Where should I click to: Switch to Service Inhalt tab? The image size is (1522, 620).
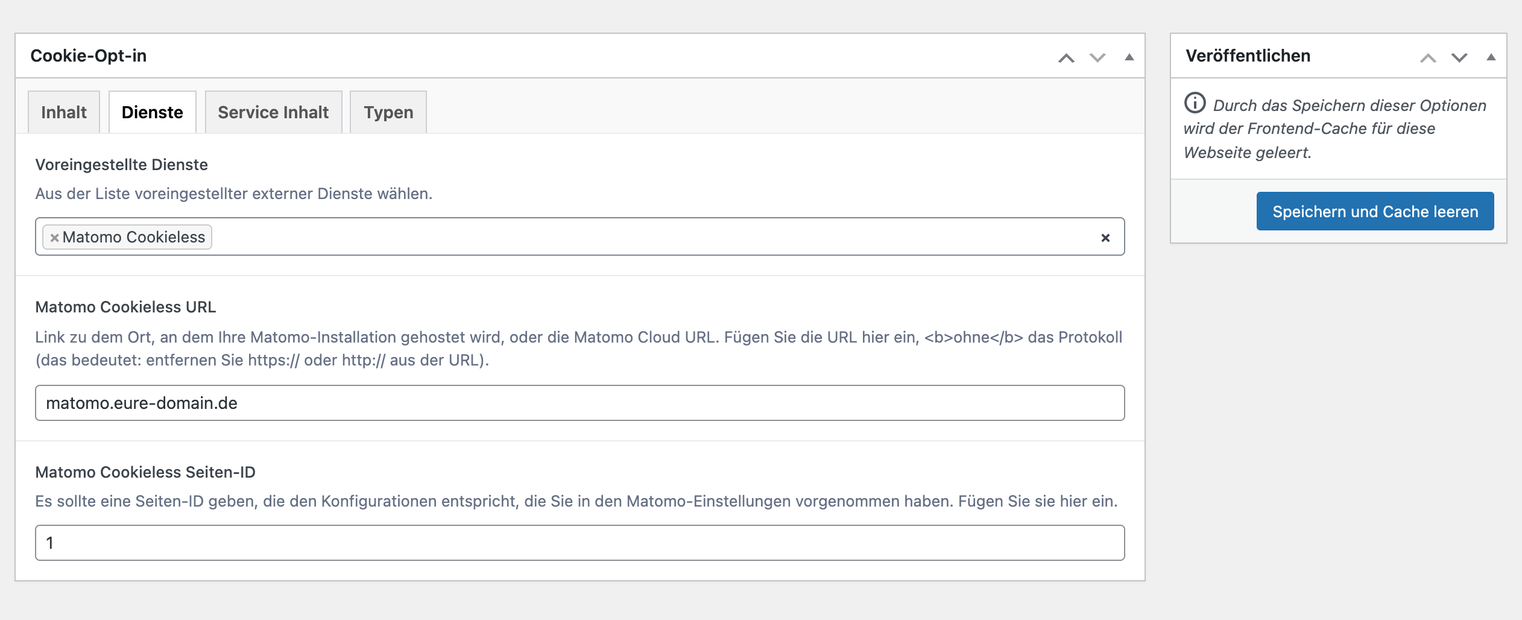click(273, 112)
